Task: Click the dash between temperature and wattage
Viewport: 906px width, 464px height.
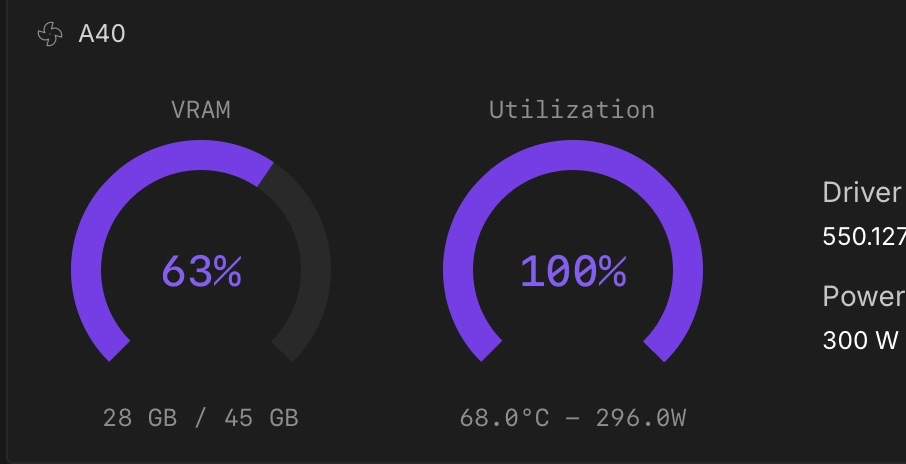Action: 572,417
